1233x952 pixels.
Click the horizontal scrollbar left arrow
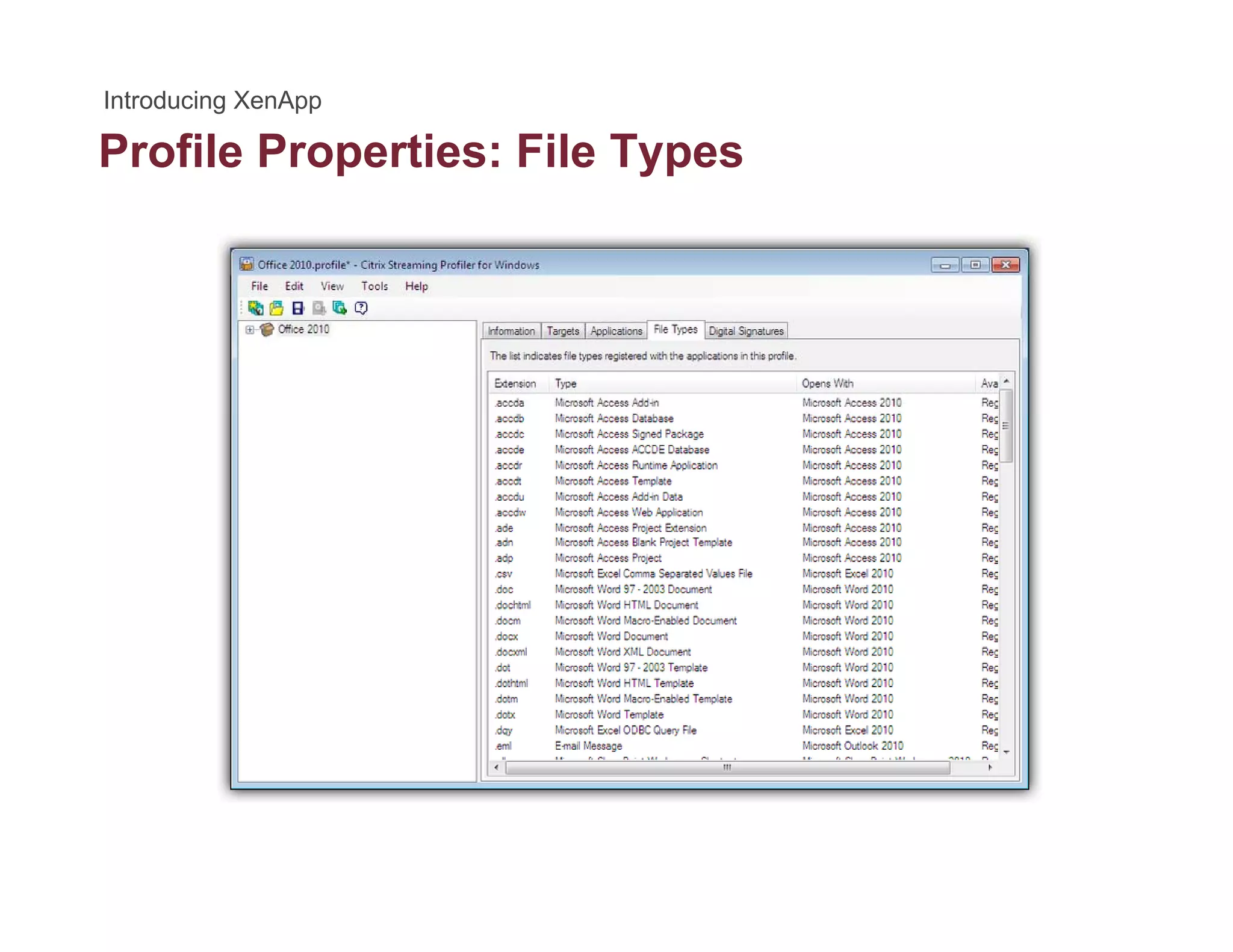[496, 767]
